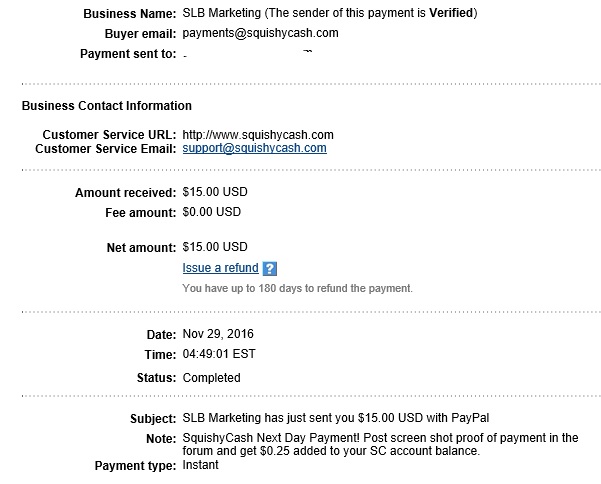Click the Completed status text
Image resolution: width=601 pixels, height=484 pixels.
click(211, 378)
